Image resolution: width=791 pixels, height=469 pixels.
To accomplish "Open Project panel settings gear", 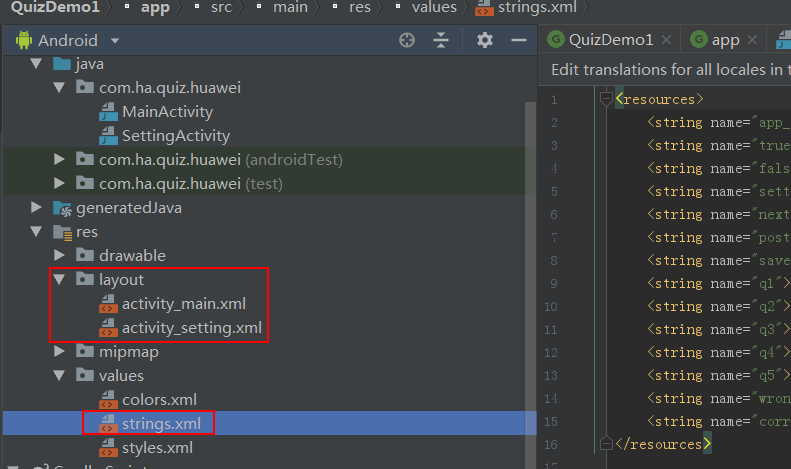I will click(485, 40).
